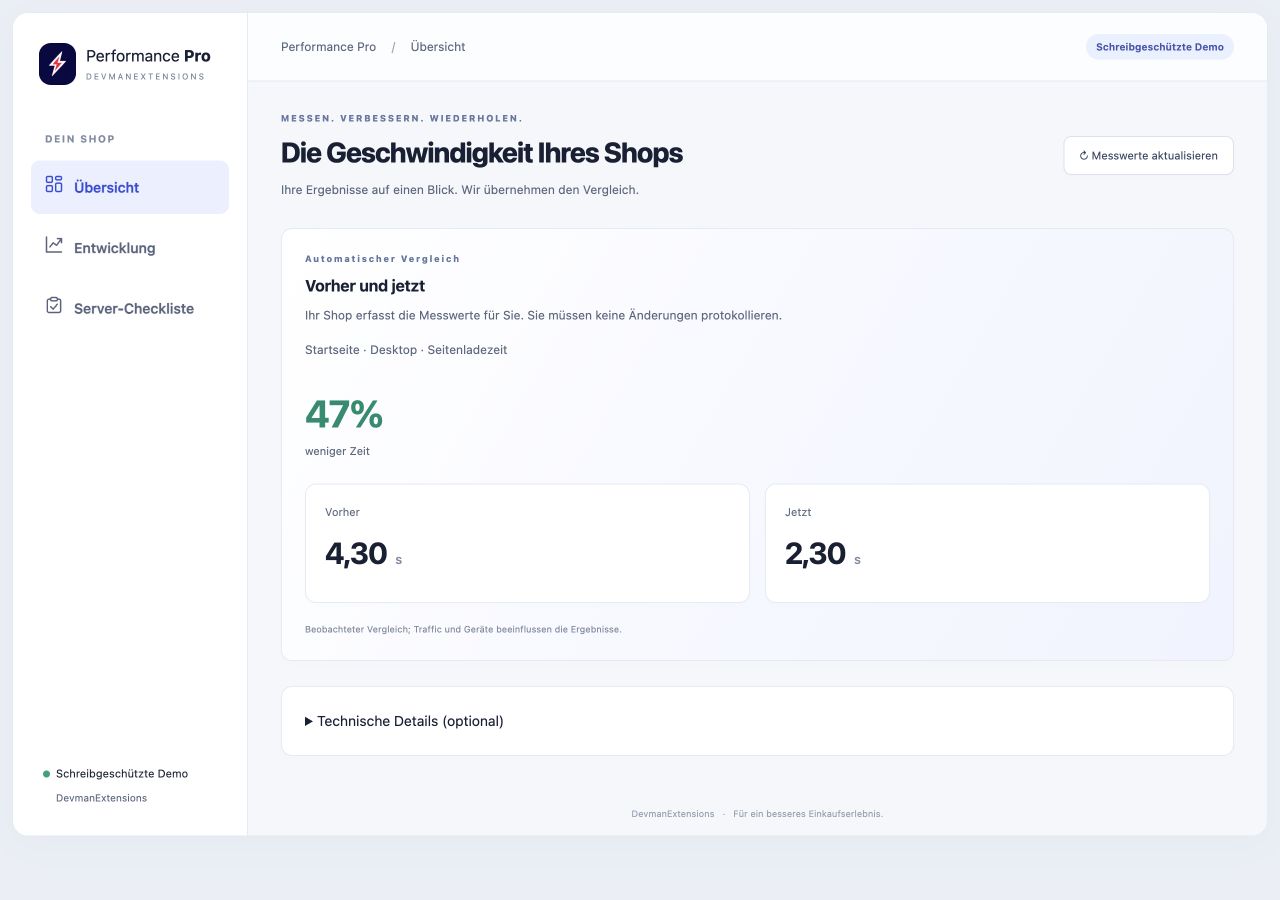Click the Schreibgeschützte Demo badge in header
Viewport: 1280px width, 900px height.
pyautogui.click(x=1160, y=47)
